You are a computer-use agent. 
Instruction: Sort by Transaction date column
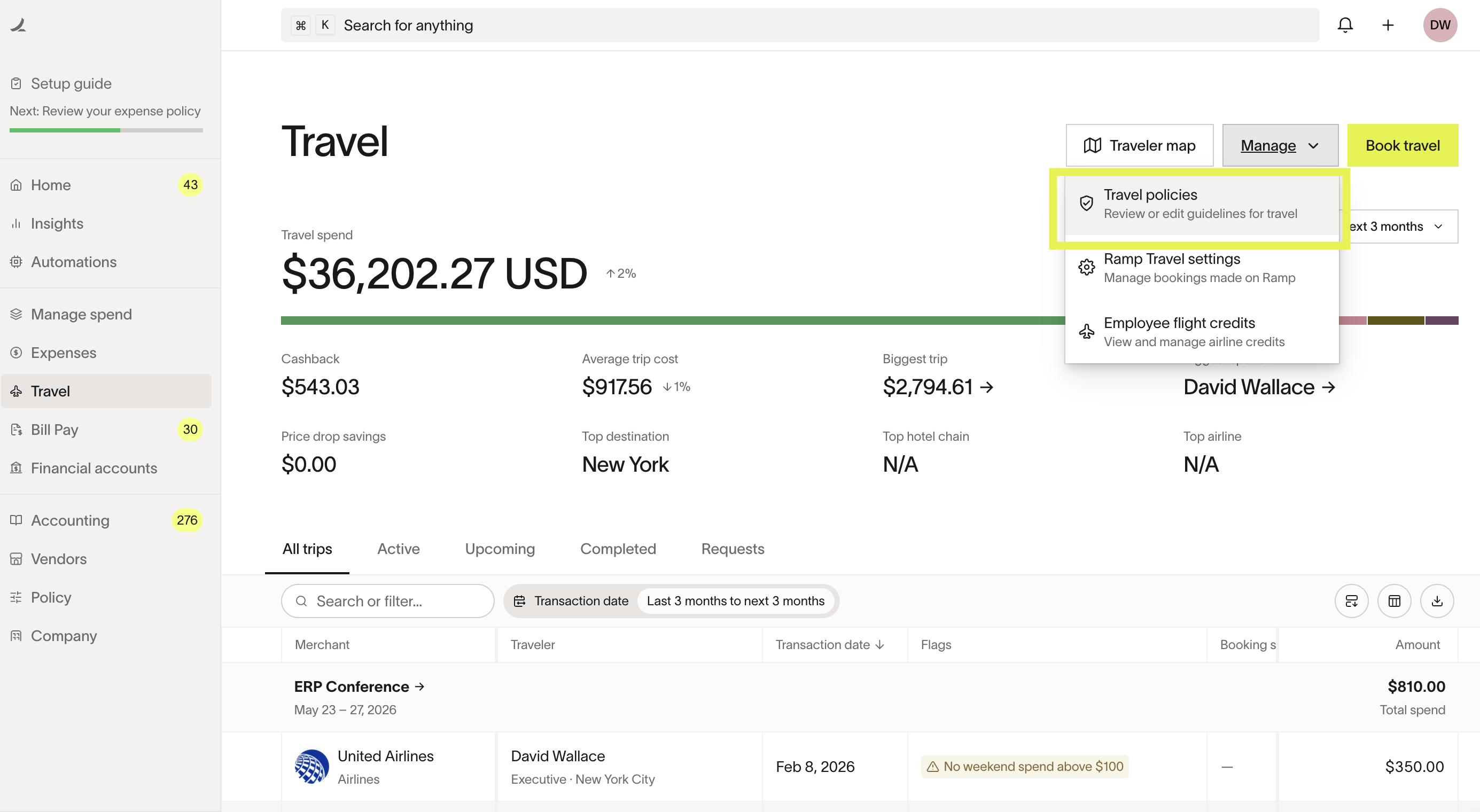[829, 644]
